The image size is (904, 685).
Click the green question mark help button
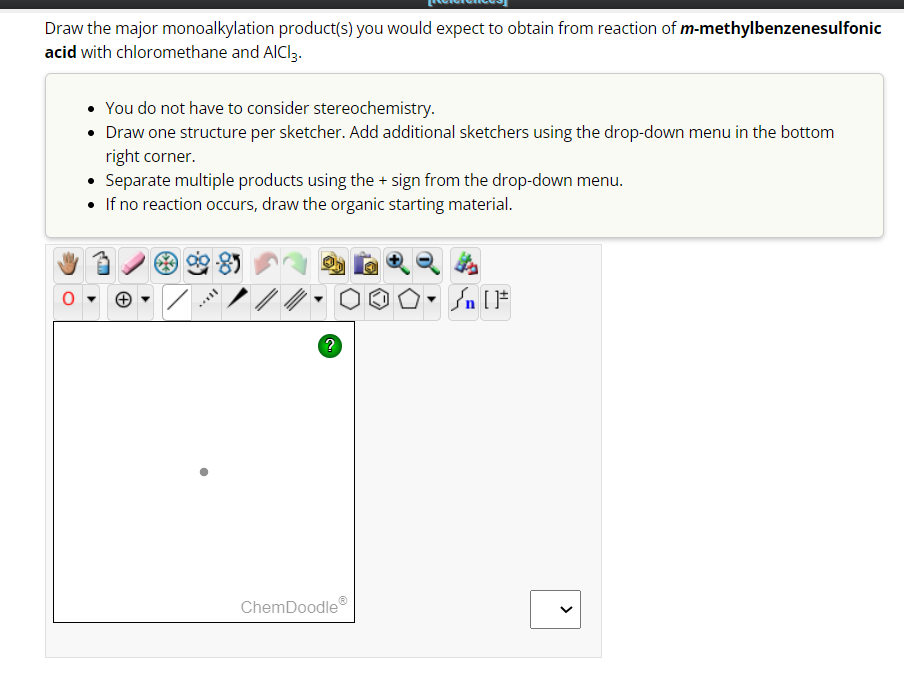330,346
